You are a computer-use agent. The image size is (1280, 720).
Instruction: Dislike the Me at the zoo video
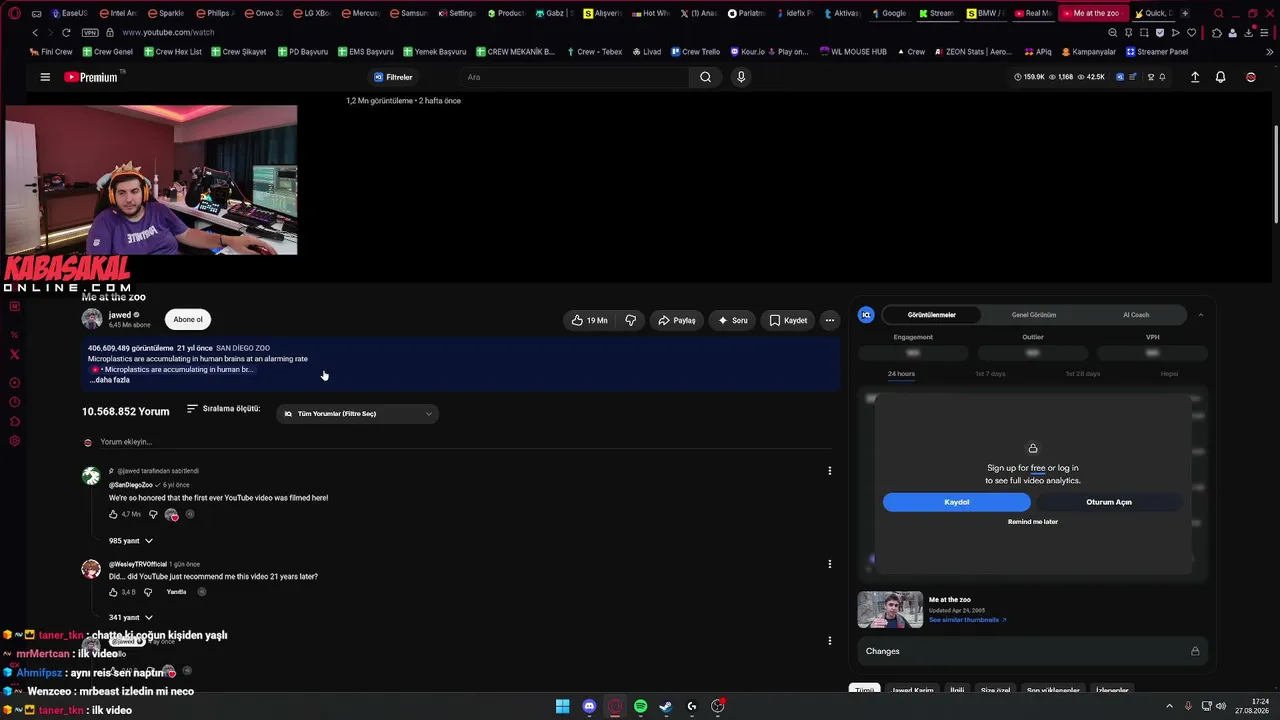(x=631, y=320)
